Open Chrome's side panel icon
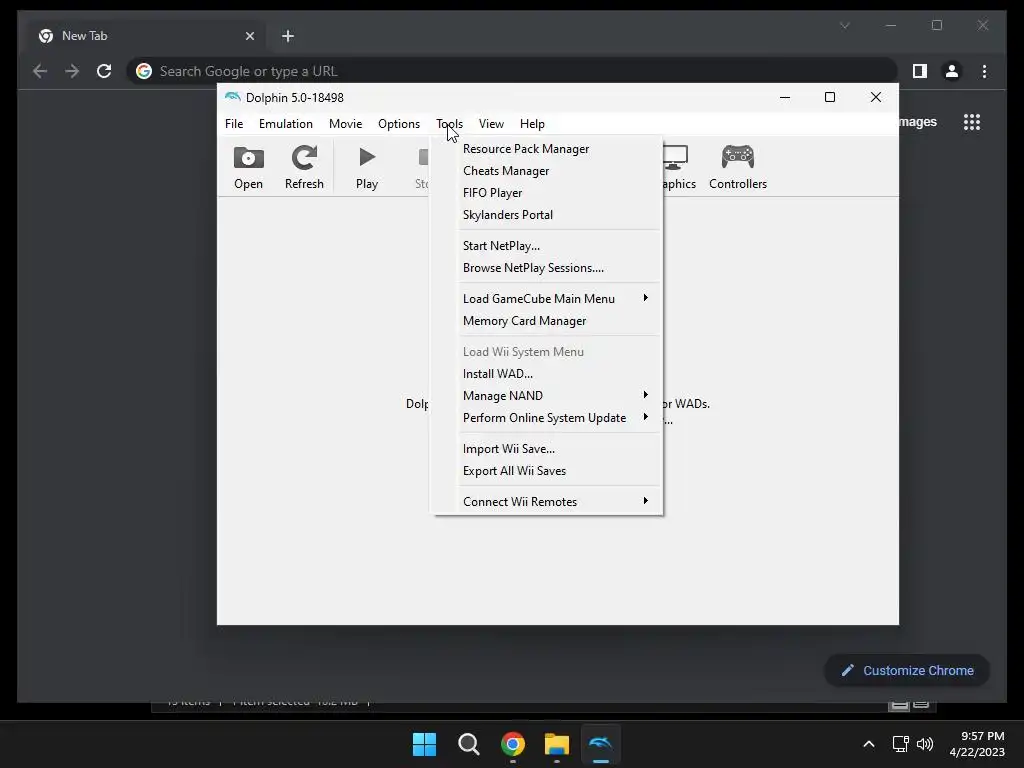The width and height of the screenshot is (1024, 768). [x=920, y=71]
